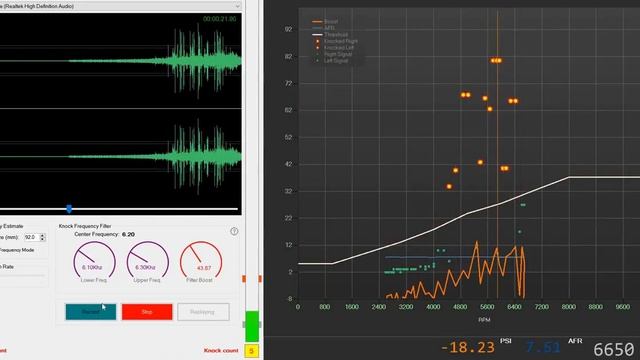Click the blue playback position marker
The image size is (640, 360).
pos(69,209)
